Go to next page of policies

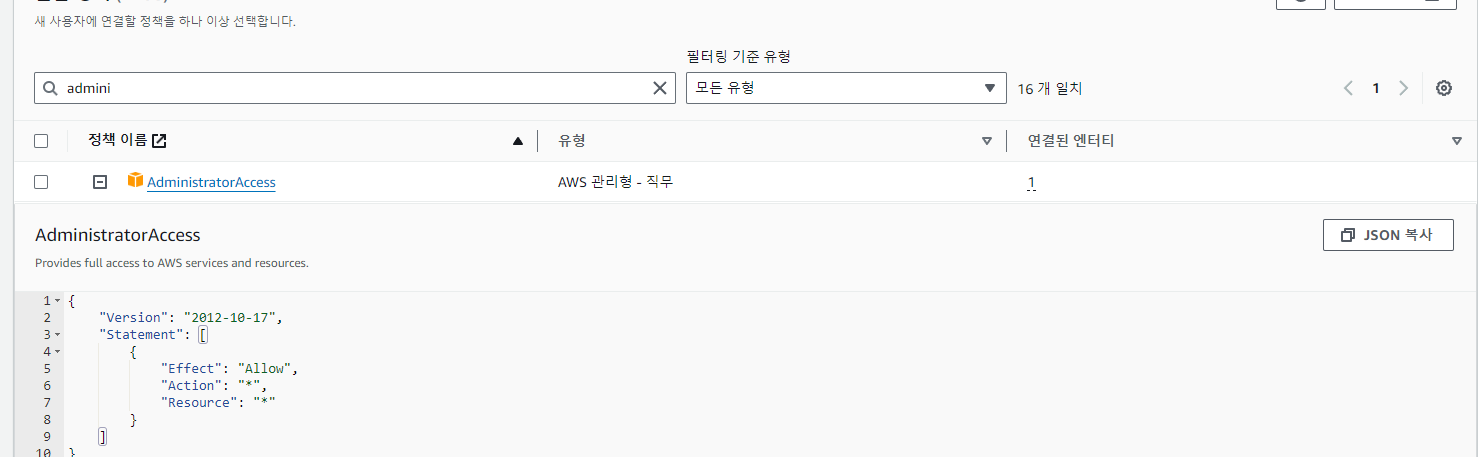click(1404, 88)
